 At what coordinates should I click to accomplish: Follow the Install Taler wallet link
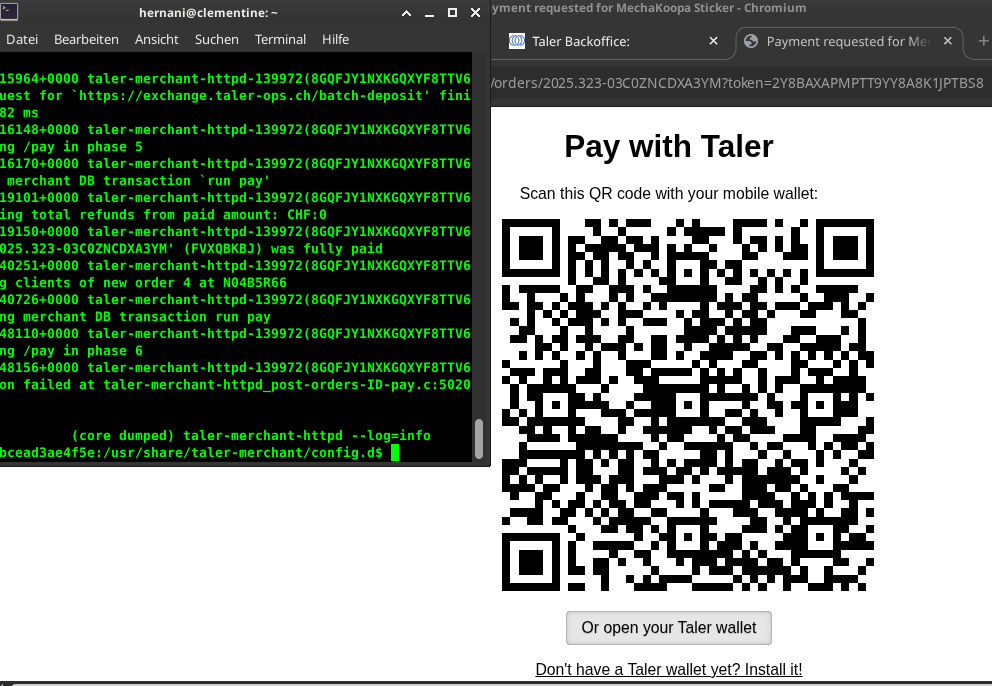[668, 669]
